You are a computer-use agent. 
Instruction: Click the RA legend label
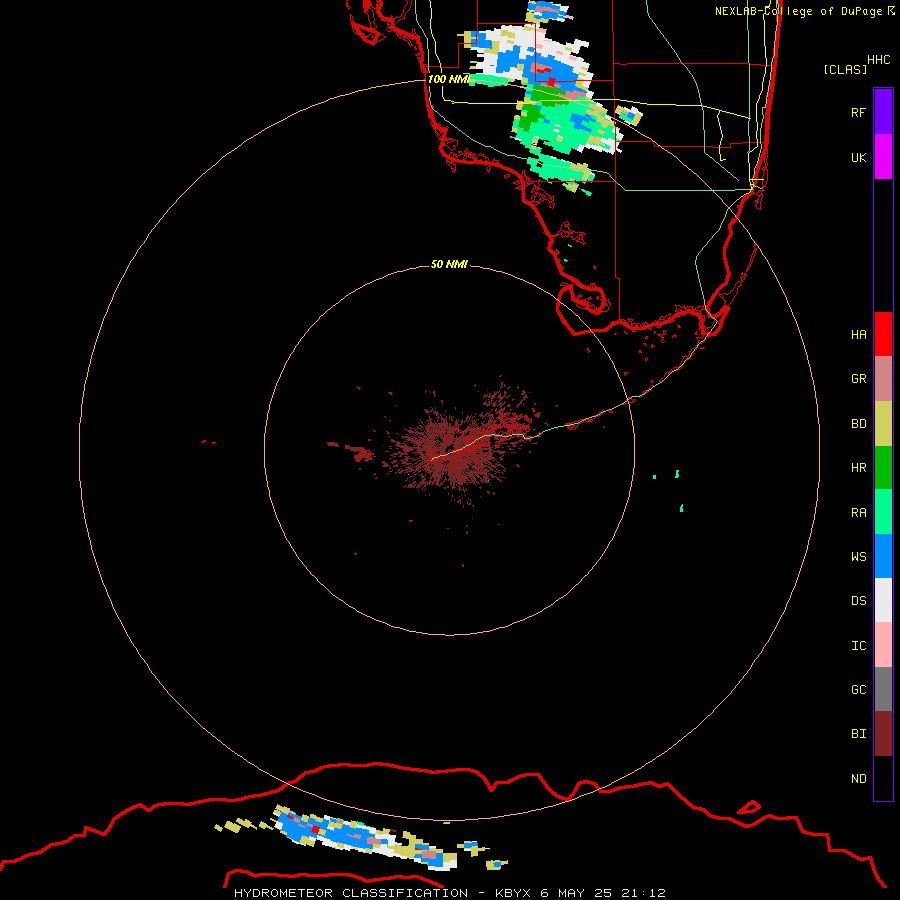coord(858,513)
